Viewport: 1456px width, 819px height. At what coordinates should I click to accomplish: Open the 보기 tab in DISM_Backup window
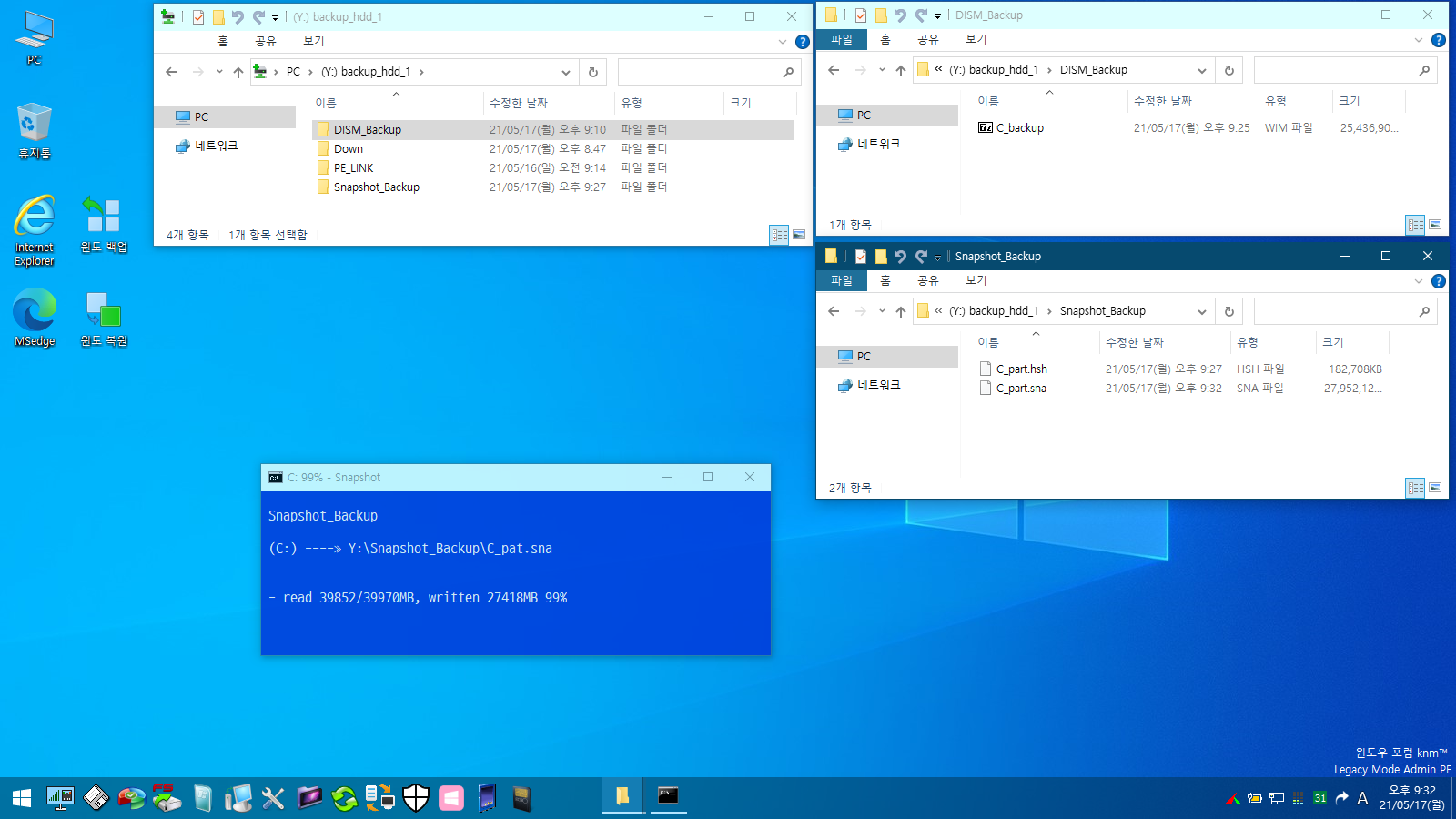[976, 39]
